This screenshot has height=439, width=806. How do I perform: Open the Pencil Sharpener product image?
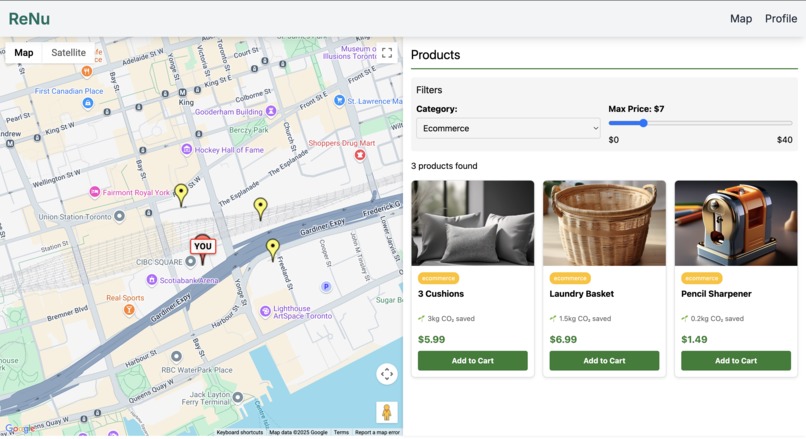tap(736, 223)
